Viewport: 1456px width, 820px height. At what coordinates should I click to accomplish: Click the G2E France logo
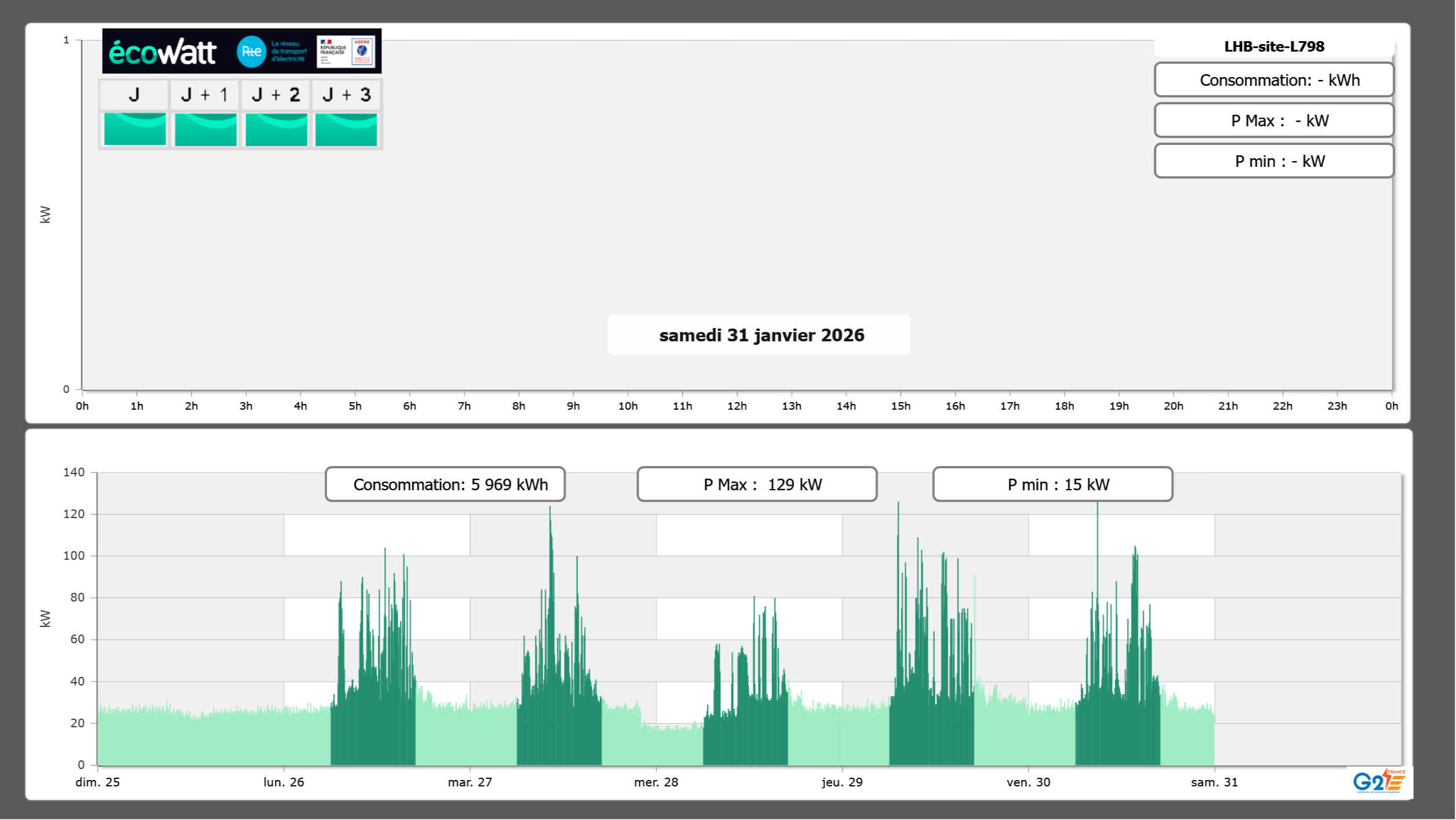click(1379, 781)
